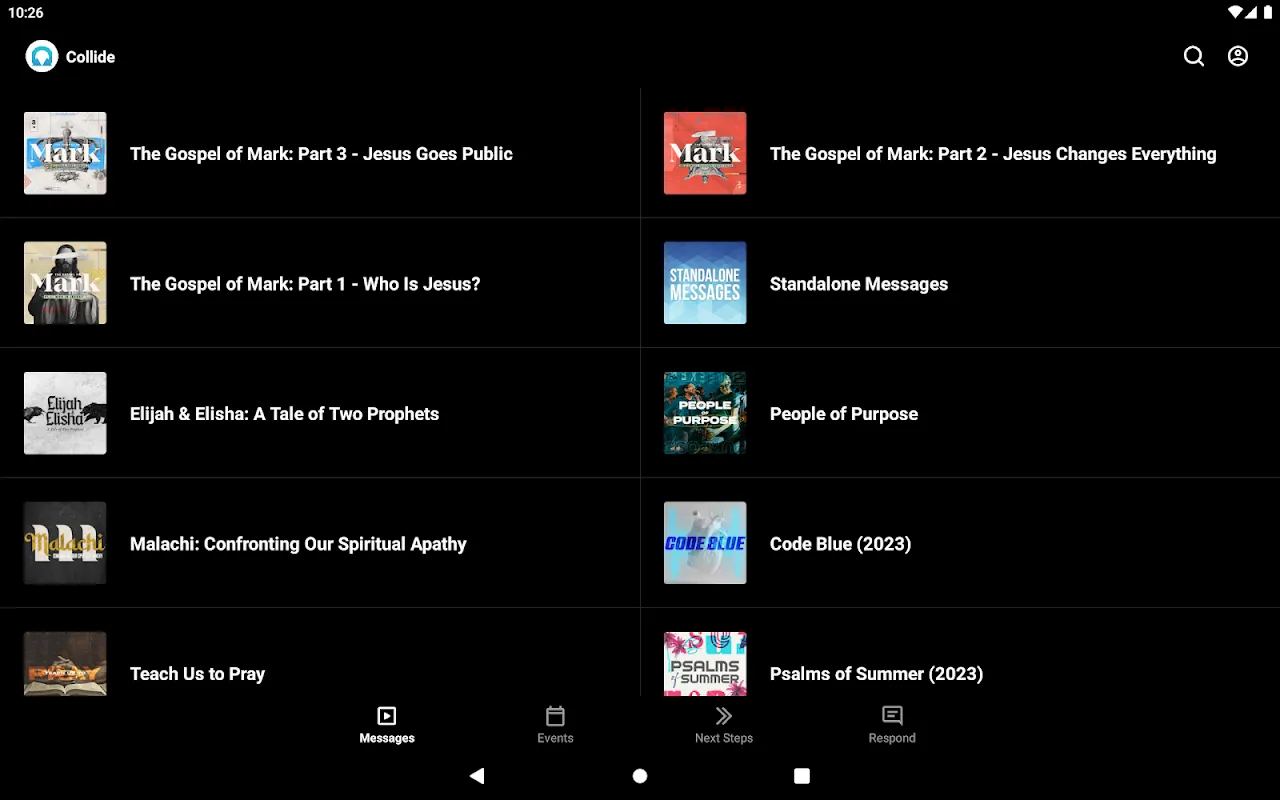Open the search icon
1280x800 pixels.
point(1194,56)
